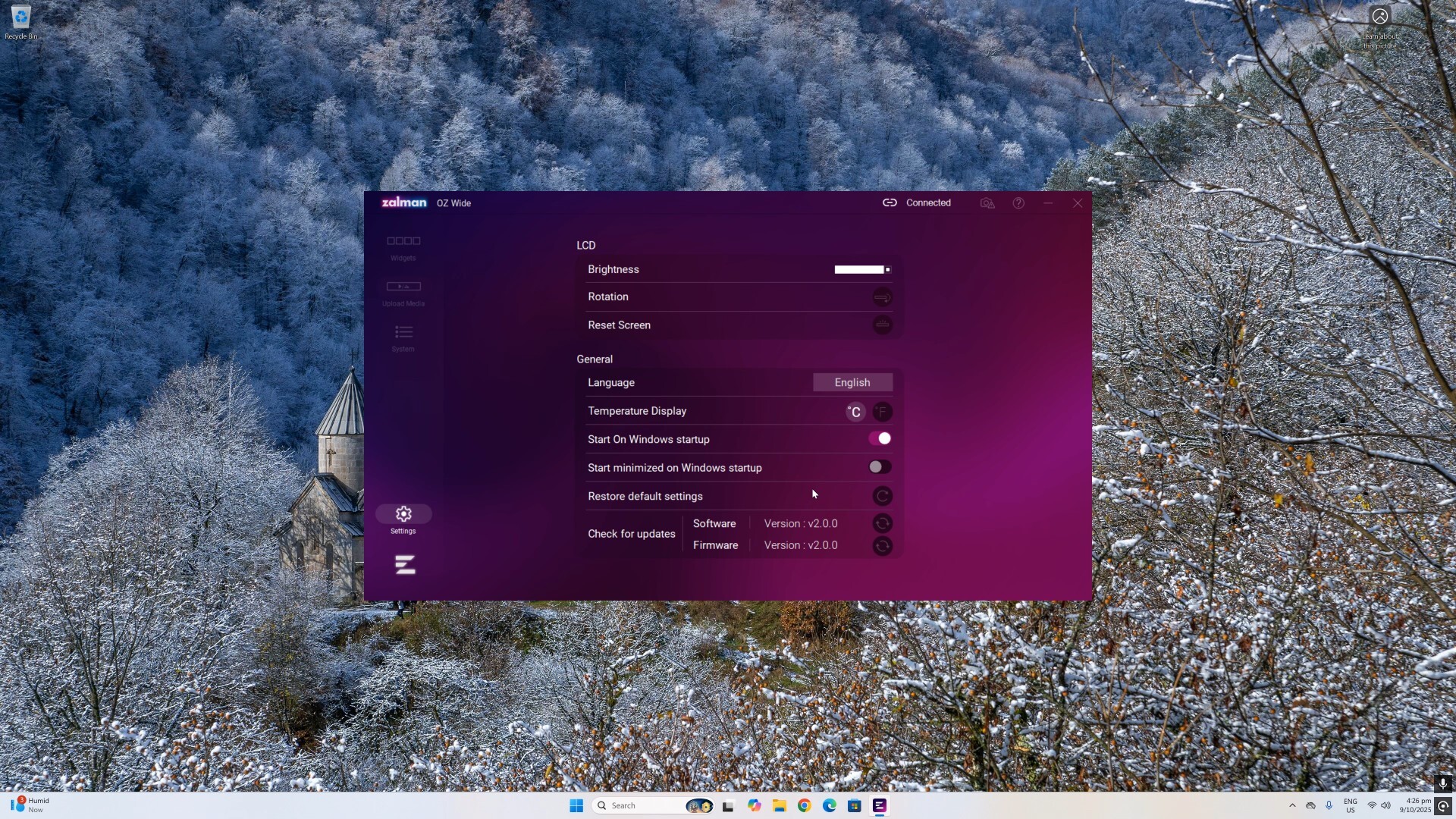
Task: Click the Windows taskbar Search box
Action: coord(641,805)
